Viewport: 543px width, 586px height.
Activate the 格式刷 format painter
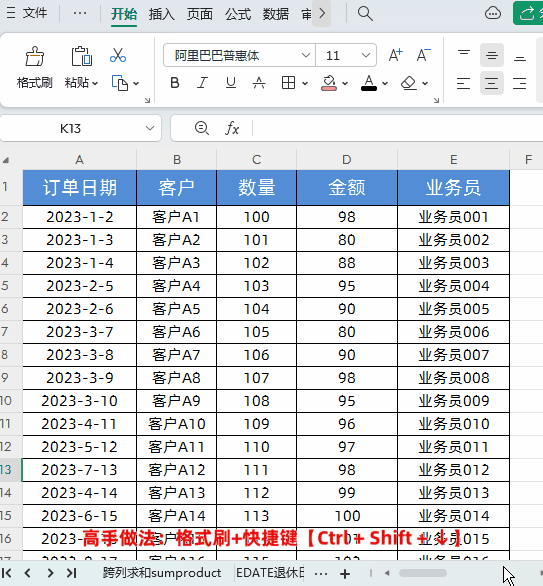coord(34,67)
